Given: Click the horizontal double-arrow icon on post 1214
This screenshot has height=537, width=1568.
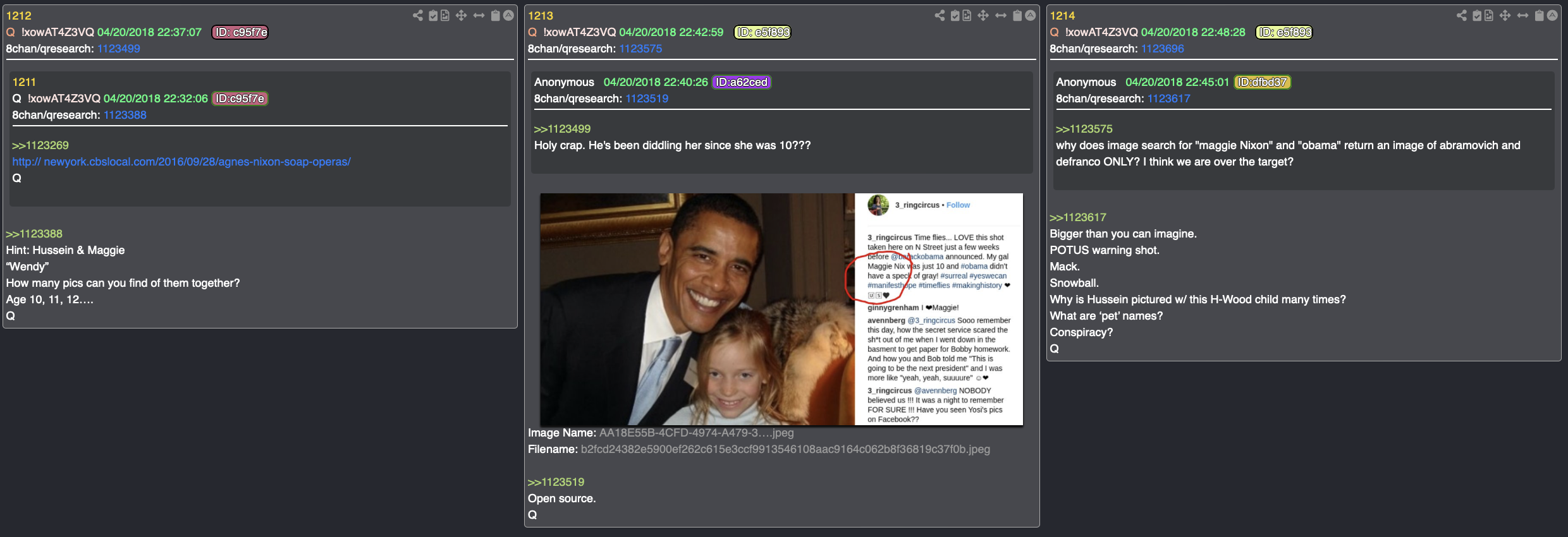Looking at the screenshot, I should [x=1522, y=15].
